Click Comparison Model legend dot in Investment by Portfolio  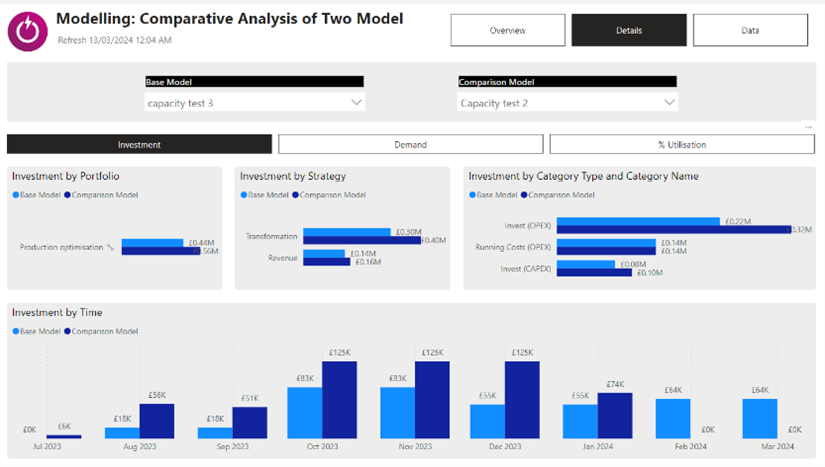point(67,195)
